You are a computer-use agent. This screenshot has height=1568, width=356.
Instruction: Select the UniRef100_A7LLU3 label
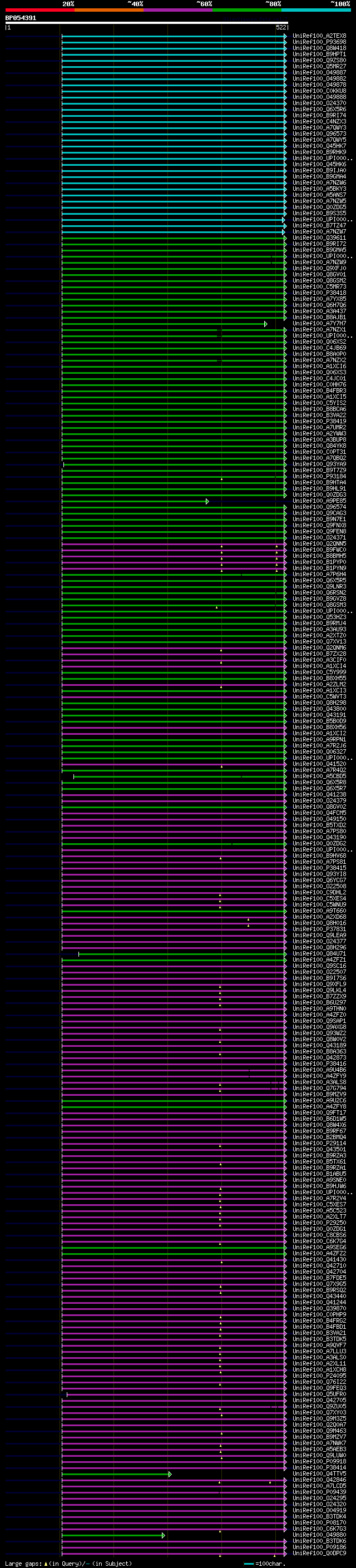coord(319,1351)
